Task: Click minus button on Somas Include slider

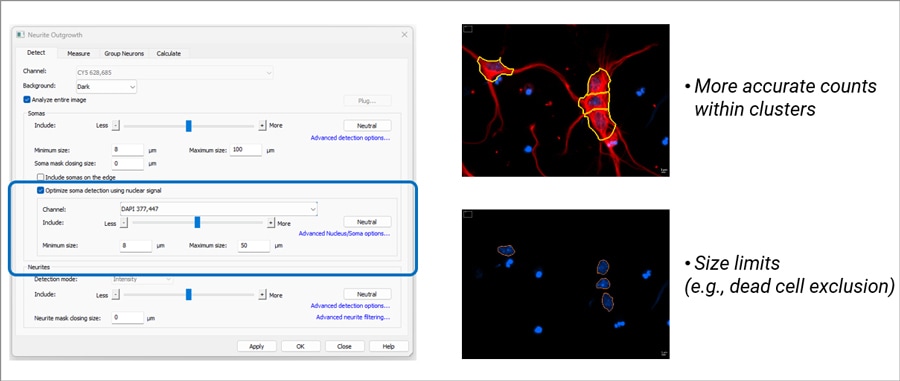Action: click(x=115, y=126)
